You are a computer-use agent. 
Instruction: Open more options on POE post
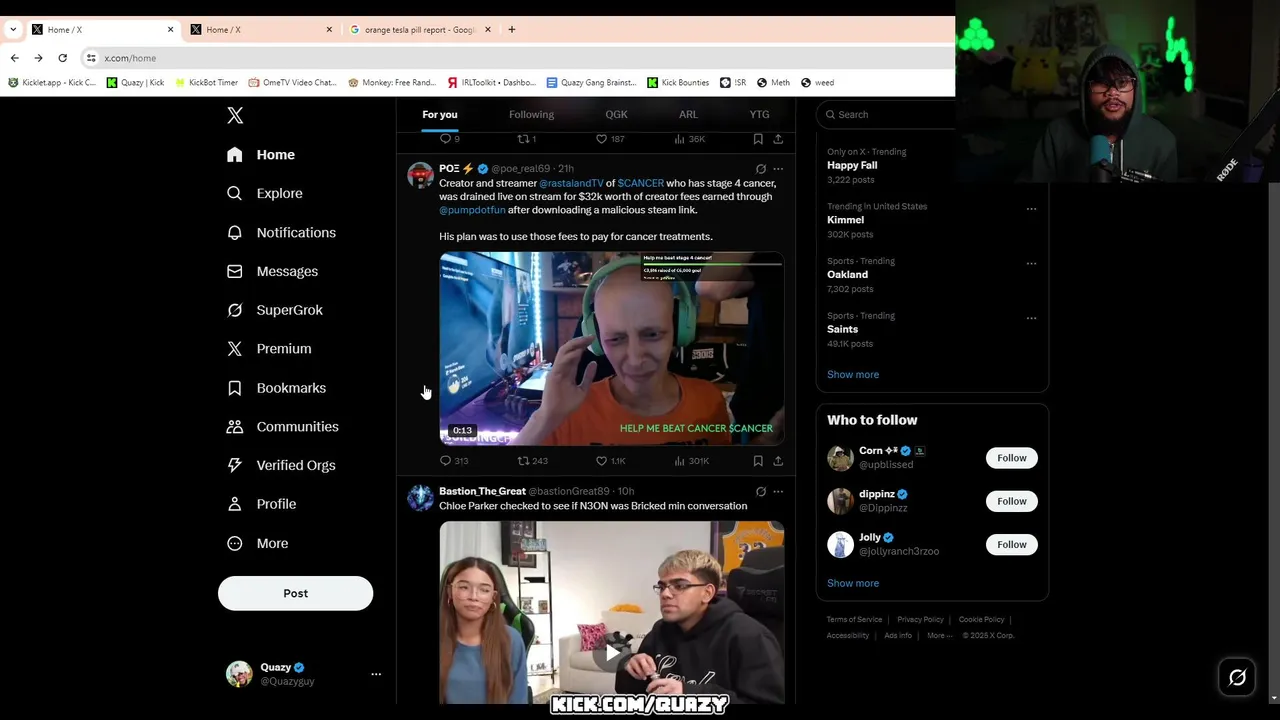coord(778,169)
